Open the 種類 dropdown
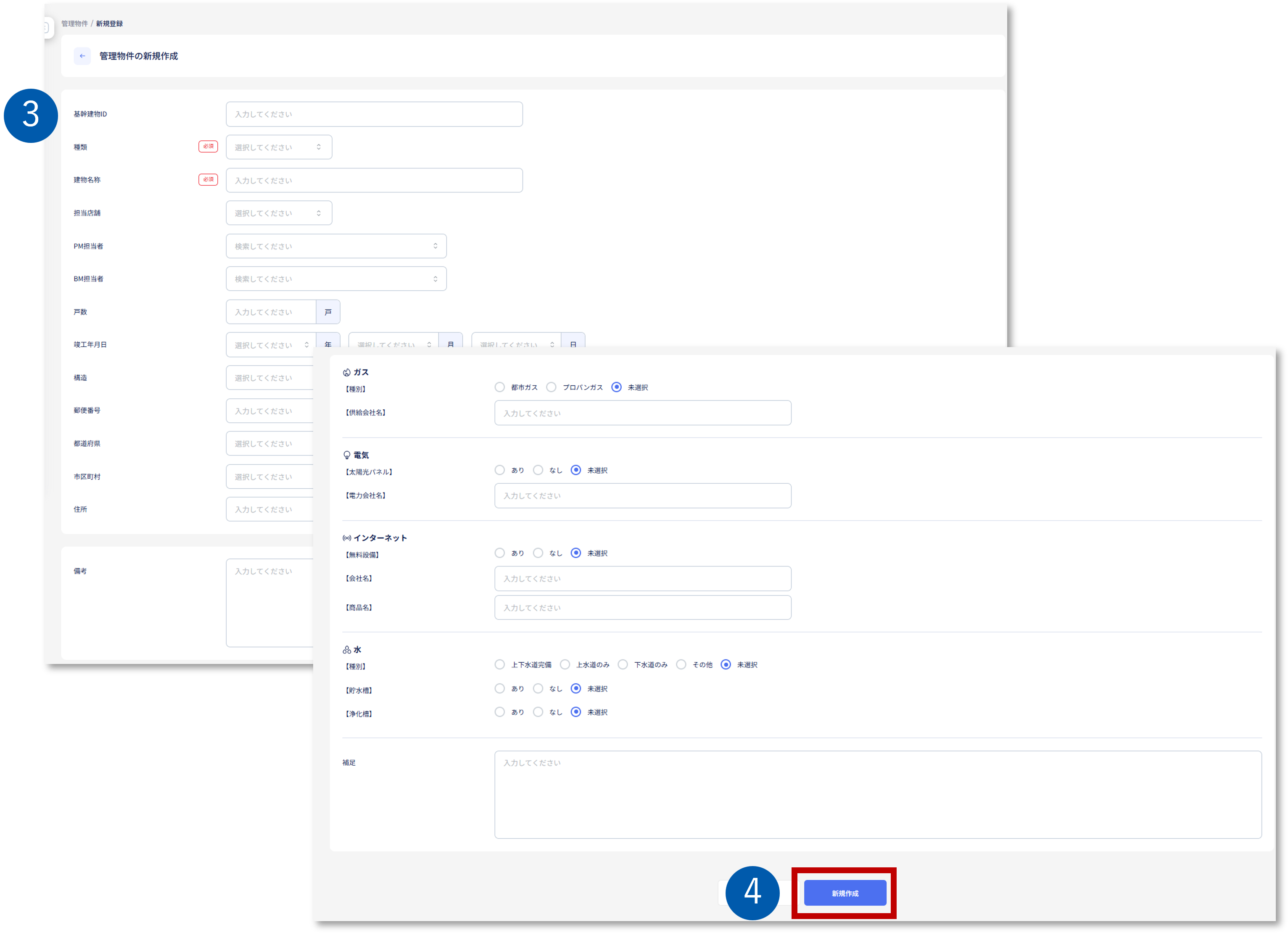This screenshot has height=935, width=1288. [279, 147]
